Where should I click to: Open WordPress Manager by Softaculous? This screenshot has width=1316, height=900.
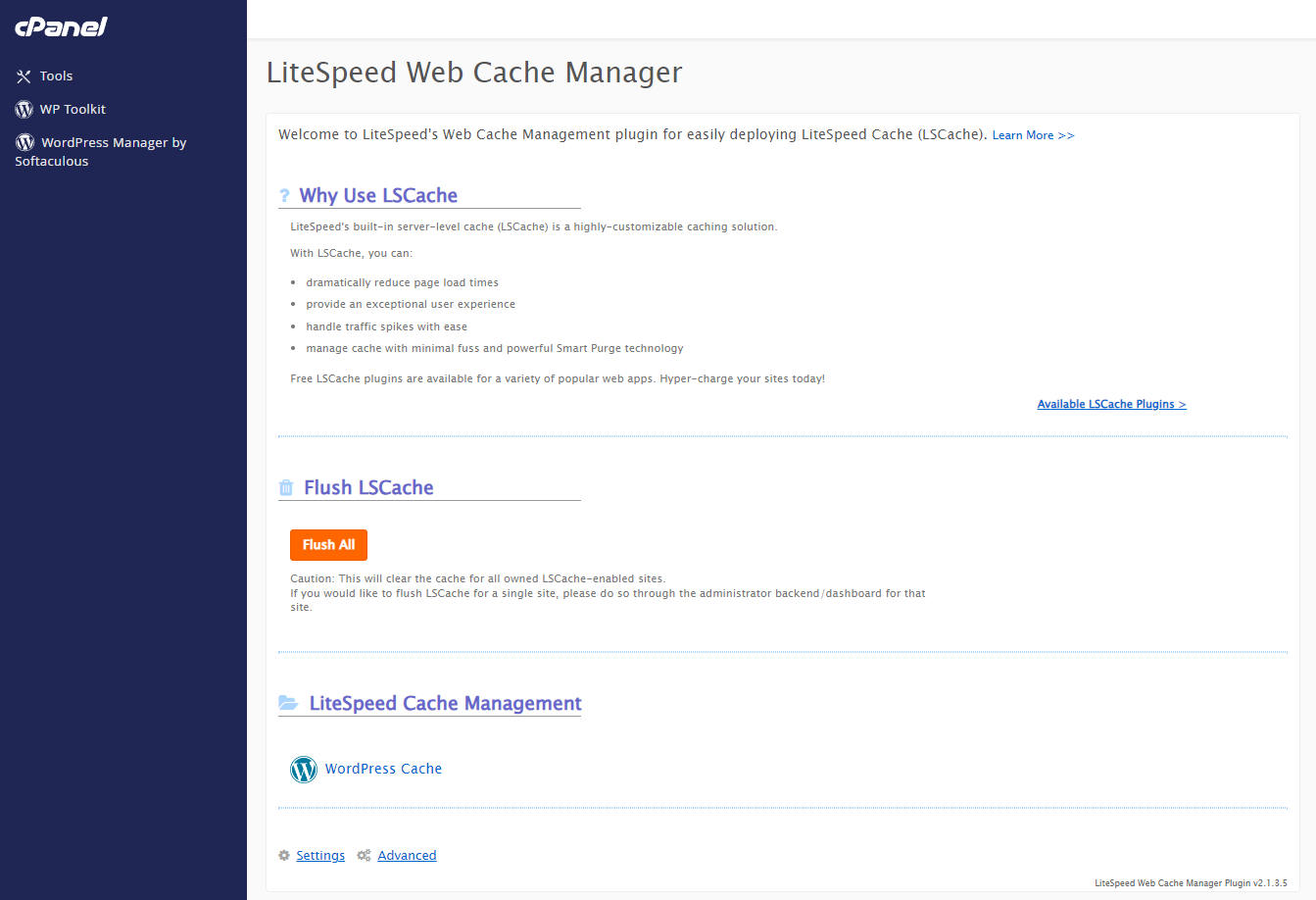(100, 152)
